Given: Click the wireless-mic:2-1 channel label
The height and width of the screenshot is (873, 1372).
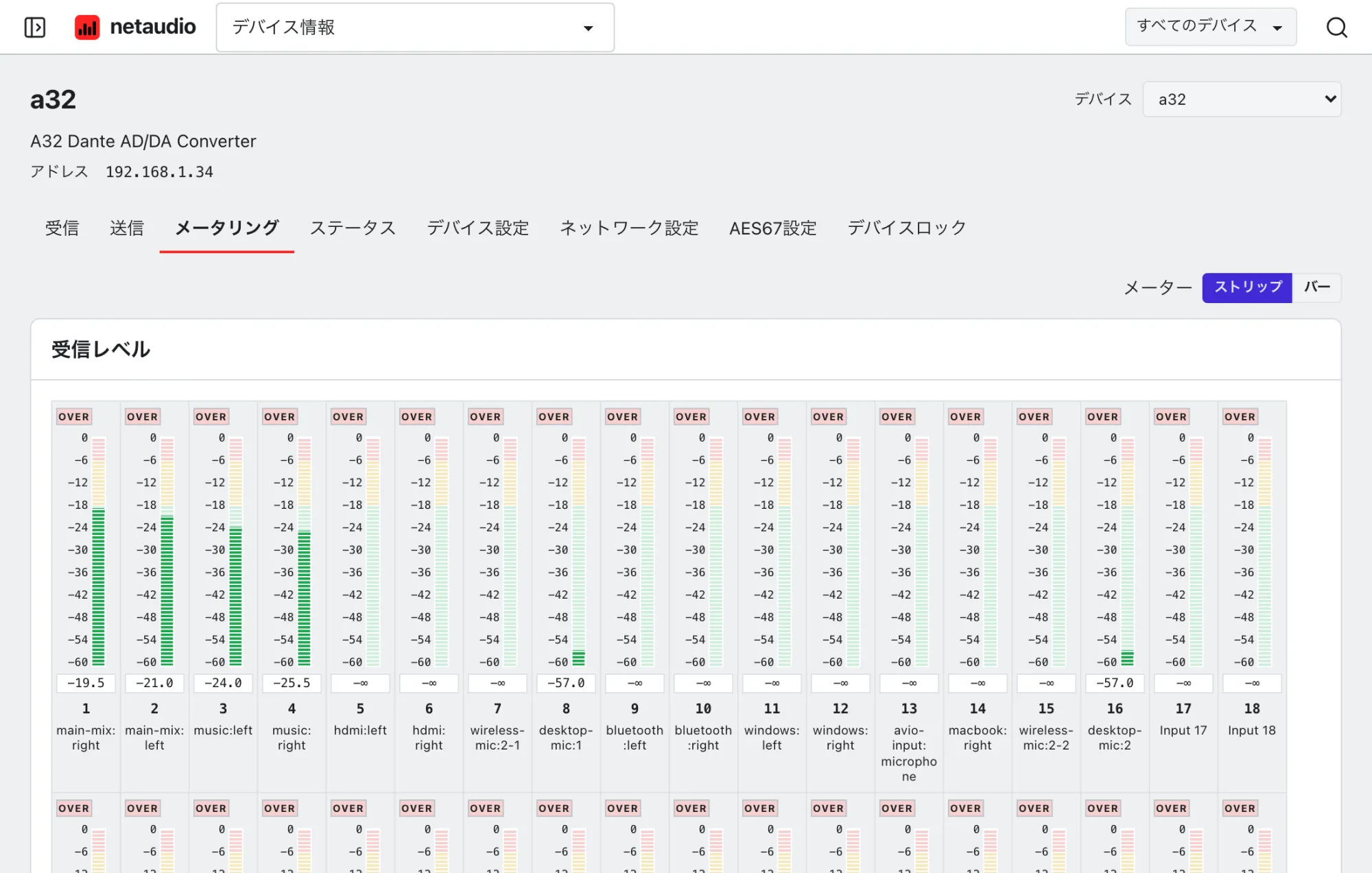Looking at the screenshot, I should pyautogui.click(x=497, y=738).
